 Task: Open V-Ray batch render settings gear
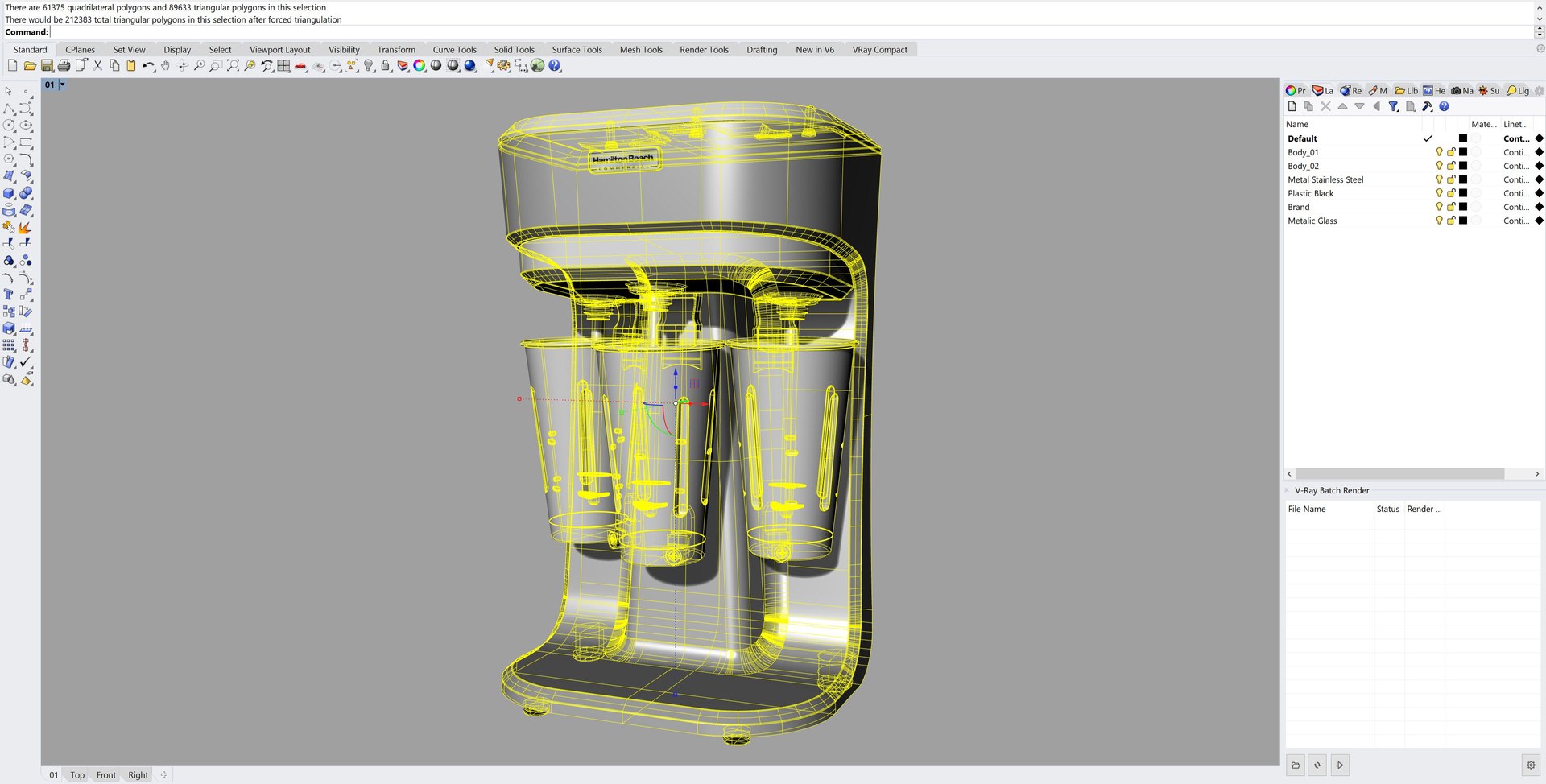point(1531,765)
